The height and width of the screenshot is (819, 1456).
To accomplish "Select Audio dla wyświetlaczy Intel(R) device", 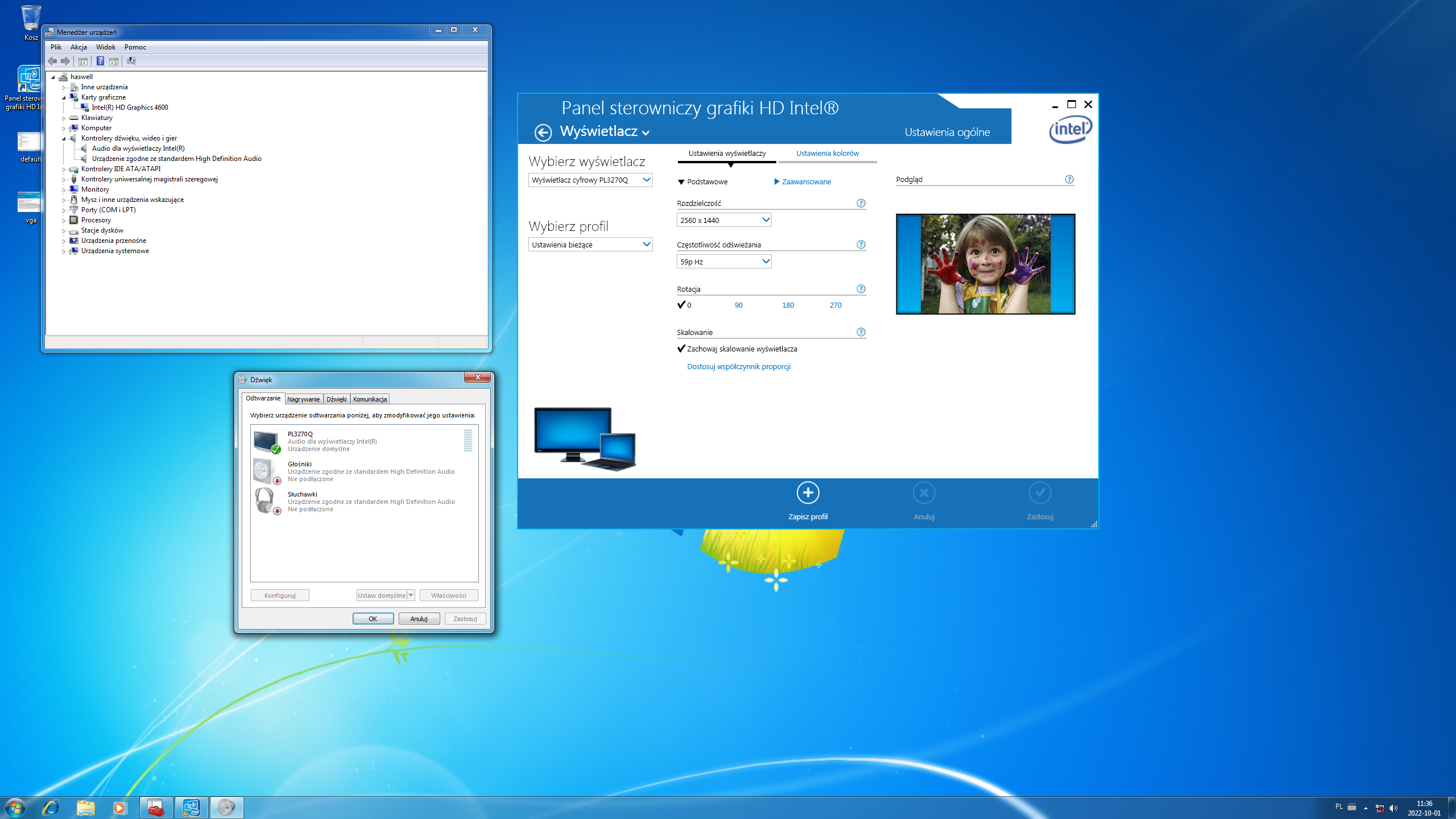I will (138, 148).
